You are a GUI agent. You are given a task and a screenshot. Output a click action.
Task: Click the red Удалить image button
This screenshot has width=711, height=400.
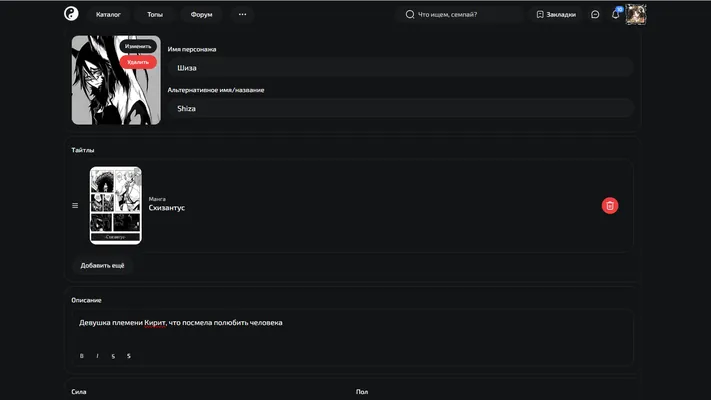[138, 62]
